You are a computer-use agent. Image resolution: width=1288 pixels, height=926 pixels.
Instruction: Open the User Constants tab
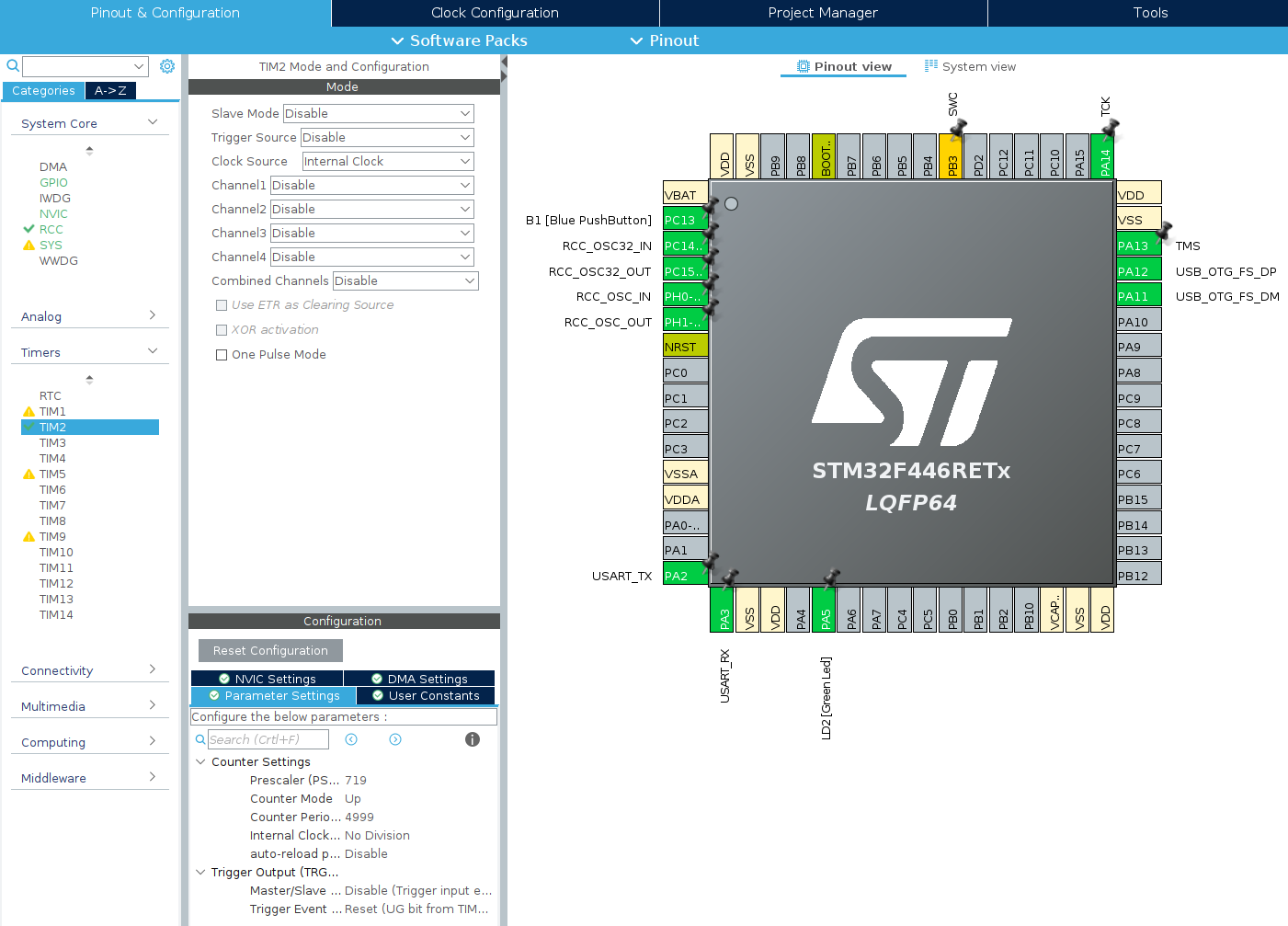click(x=426, y=696)
